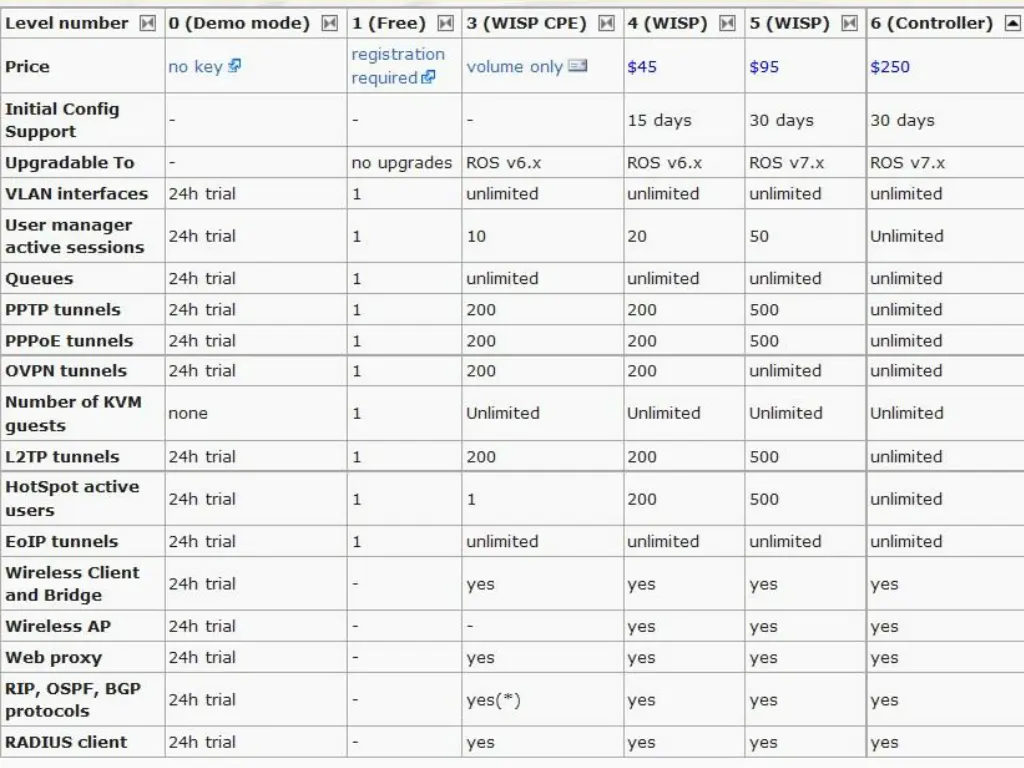
Task: Click '50' in User manager sessions row
Action: click(759, 236)
